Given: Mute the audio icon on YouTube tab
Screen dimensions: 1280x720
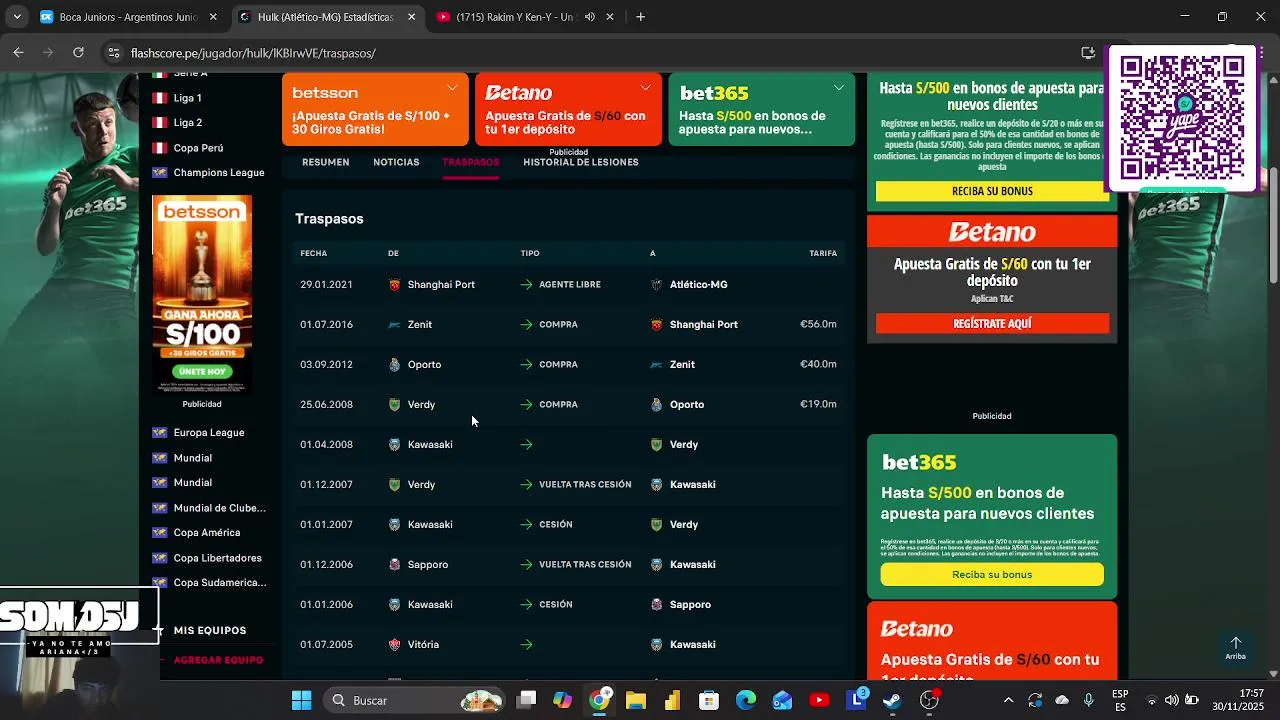Looking at the screenshot, I should coord(590,17).
